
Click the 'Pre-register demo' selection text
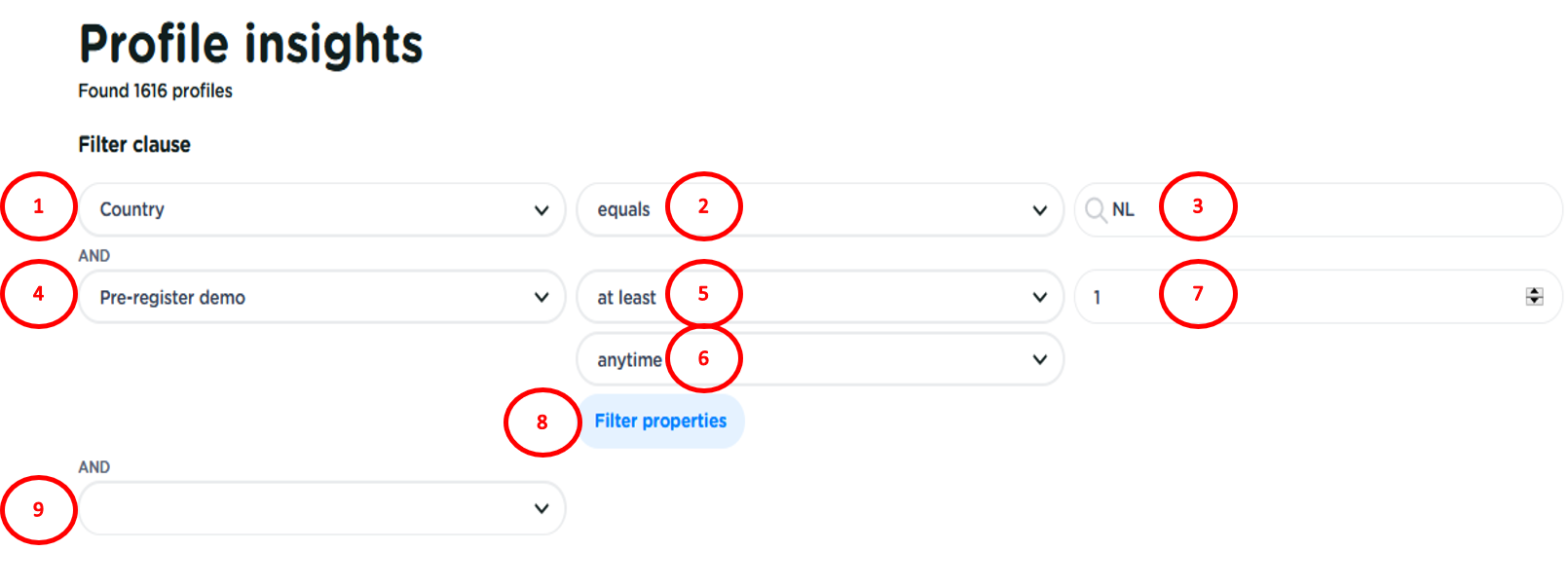[x=172, y=298]
